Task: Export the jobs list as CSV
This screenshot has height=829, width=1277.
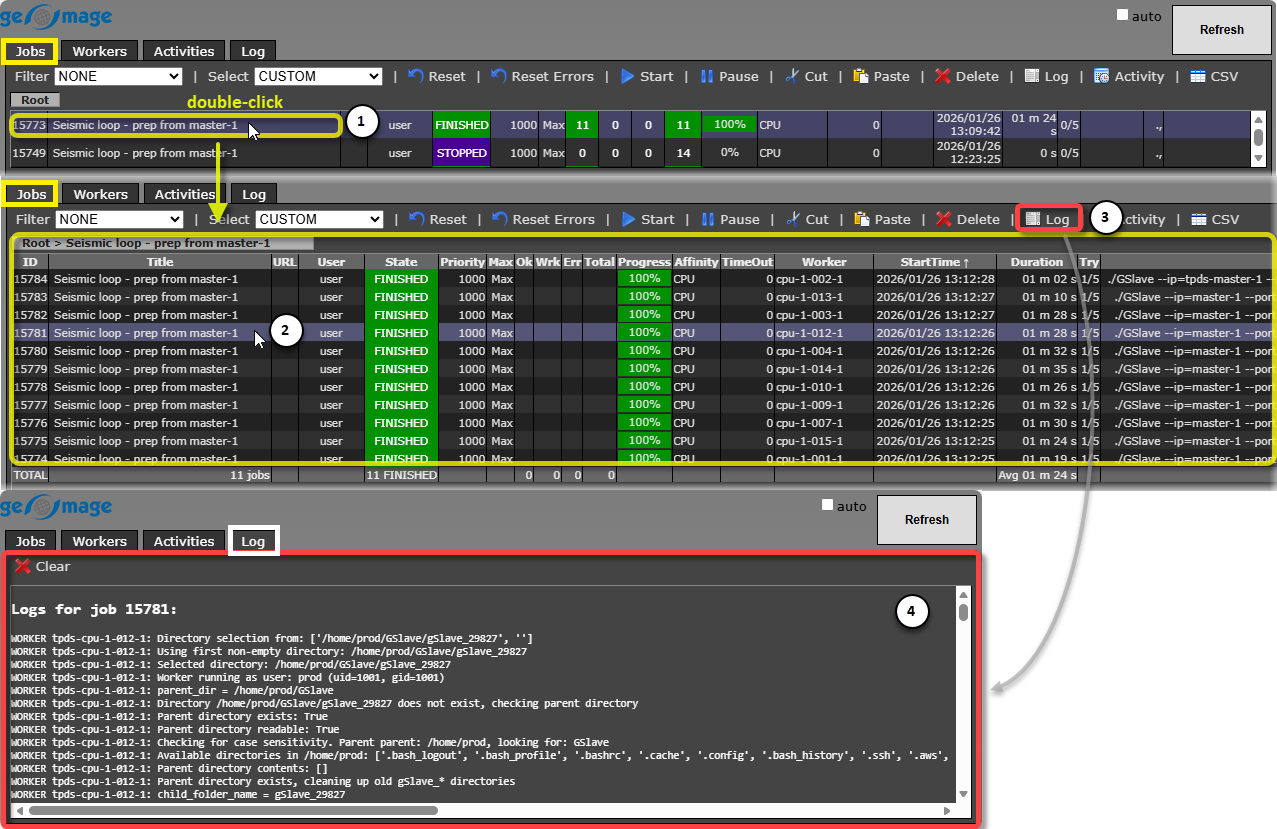Action: pyautogui.click(x=1214, y=76)
